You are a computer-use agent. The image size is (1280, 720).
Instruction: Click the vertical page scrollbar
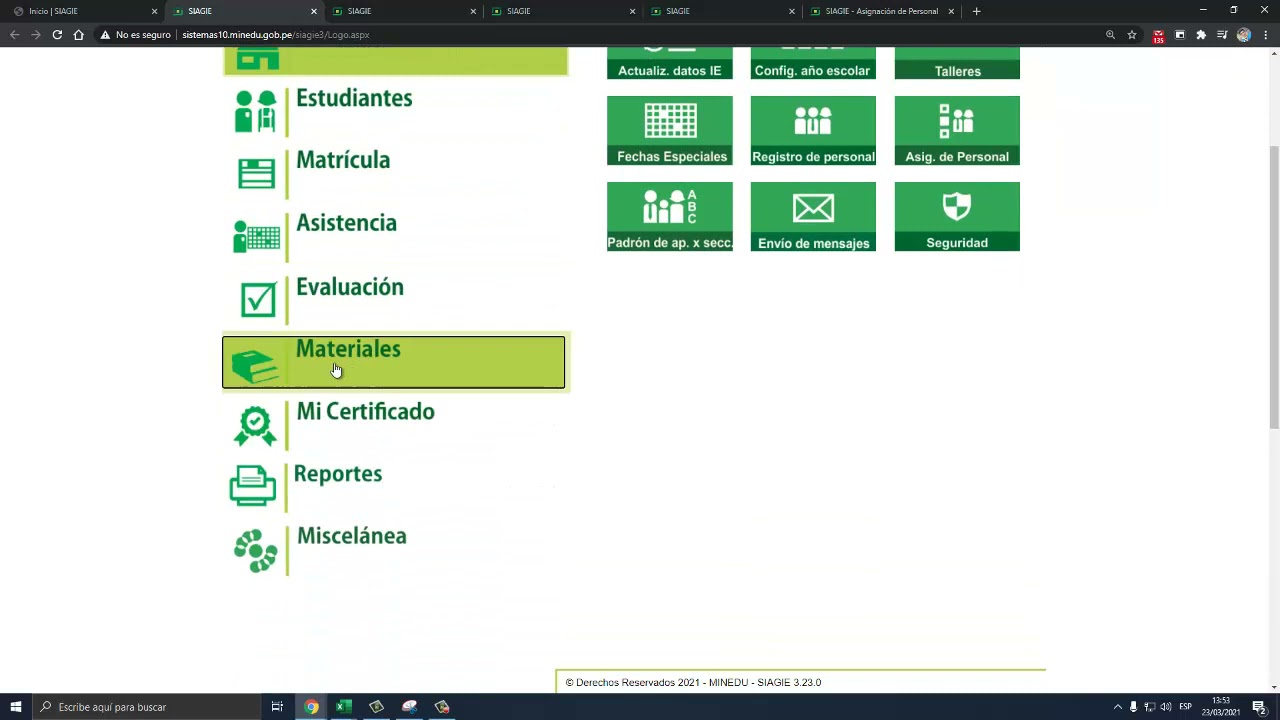coord(1273,288)
